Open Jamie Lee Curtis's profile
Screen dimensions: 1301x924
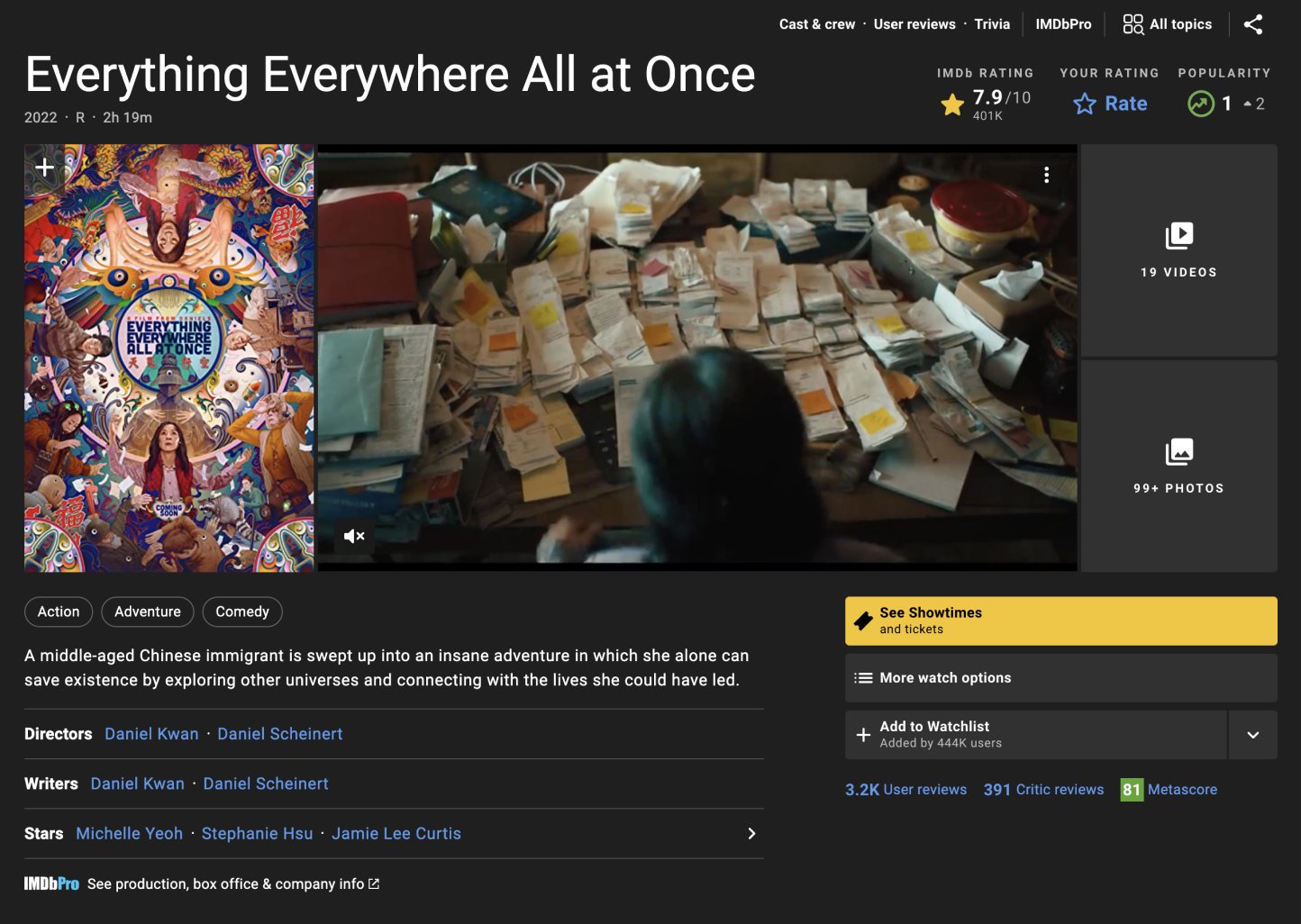[x=396, y=834]
